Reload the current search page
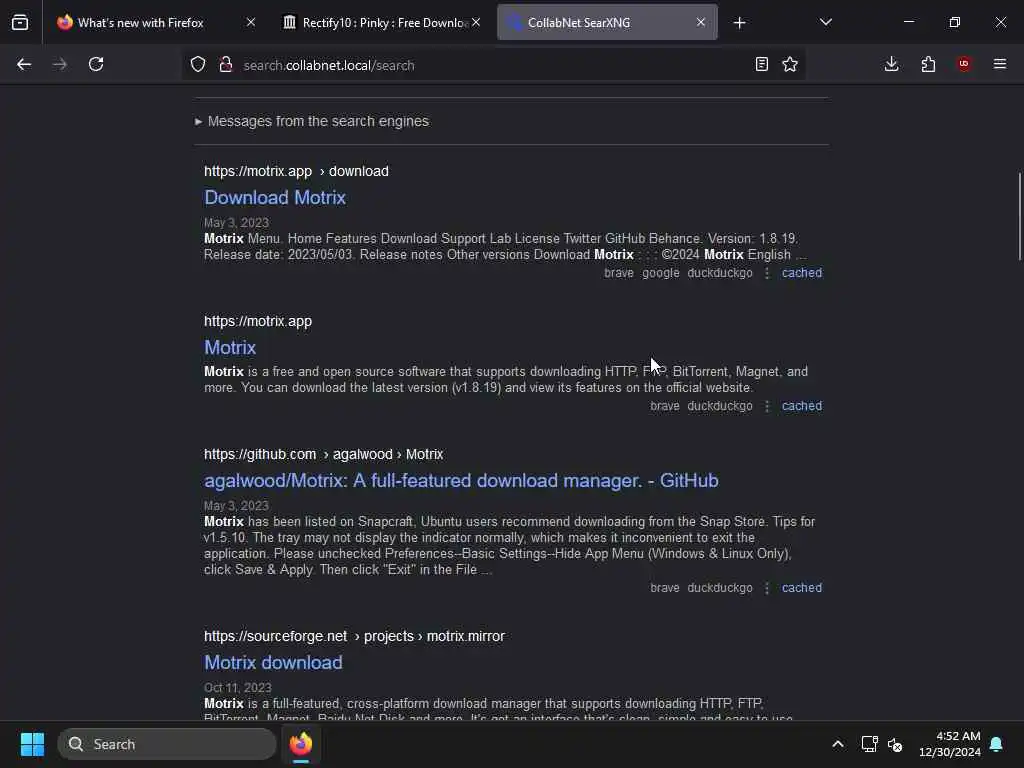This screenshot has width=1024, height=768. tap(96, 64)
